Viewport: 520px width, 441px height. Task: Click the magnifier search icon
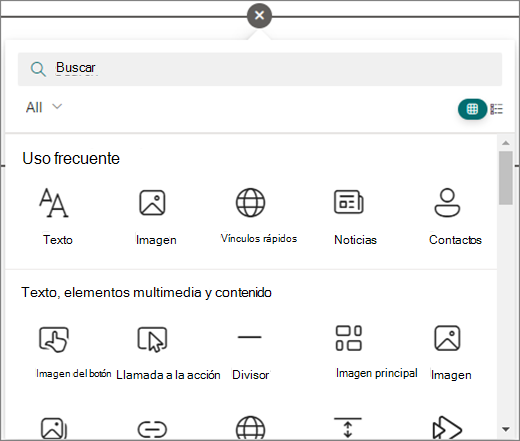(38, 69)
